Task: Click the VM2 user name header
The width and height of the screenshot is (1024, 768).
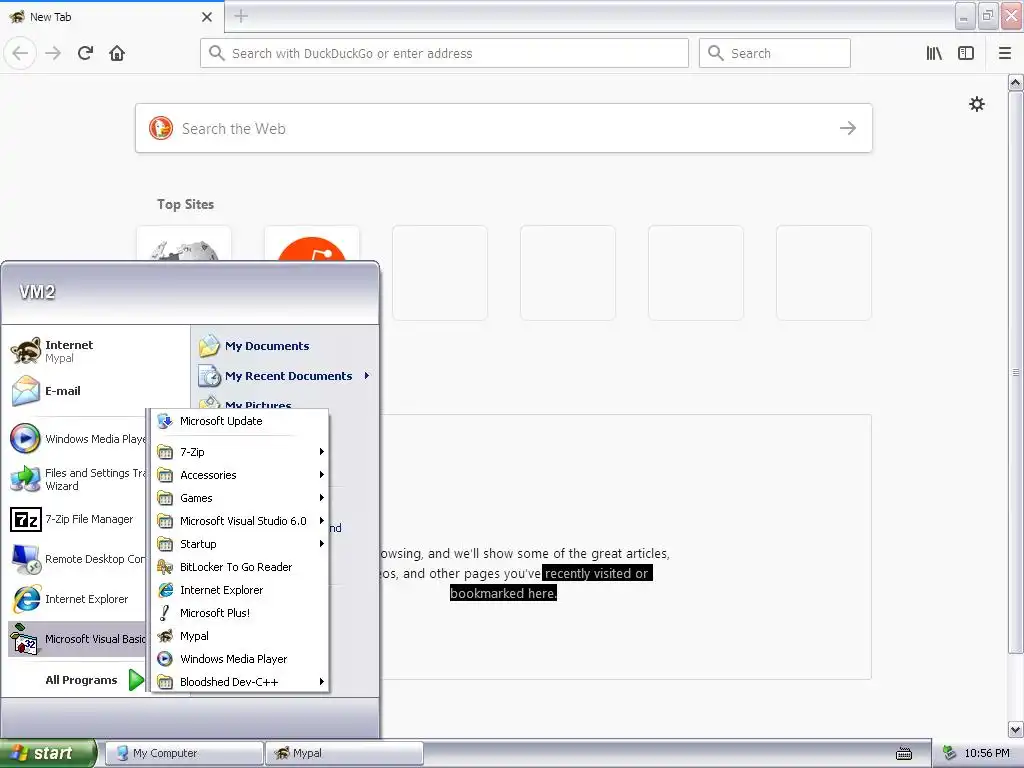Action: tap(37, 292)
